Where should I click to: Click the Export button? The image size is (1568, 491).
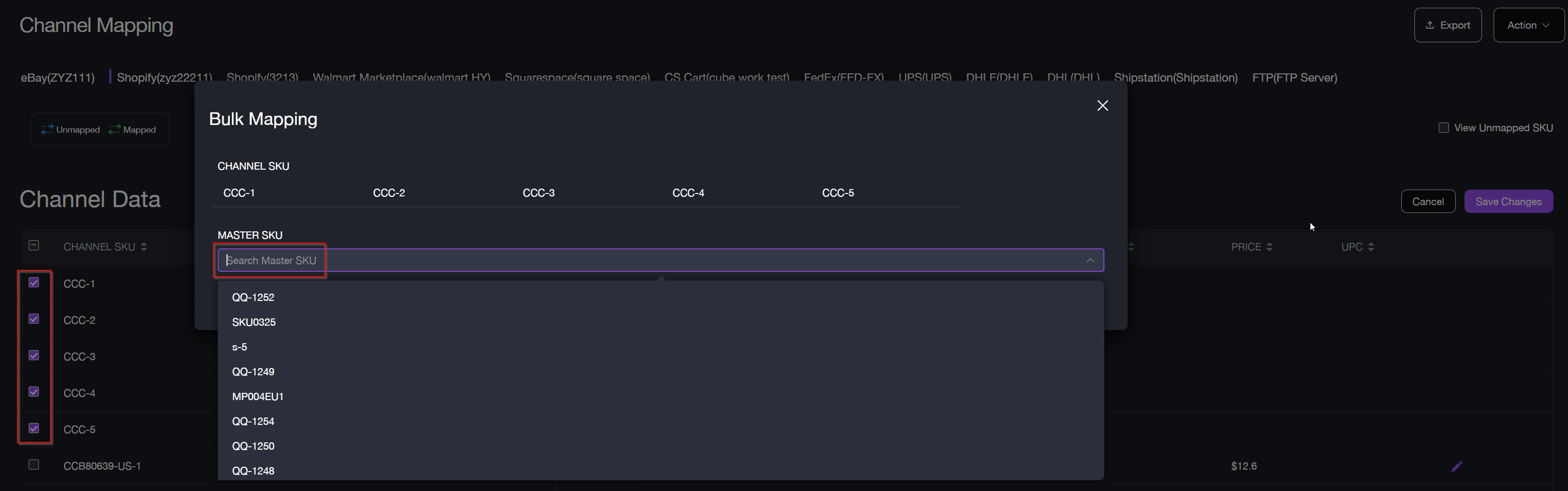tap(1447, 25)
